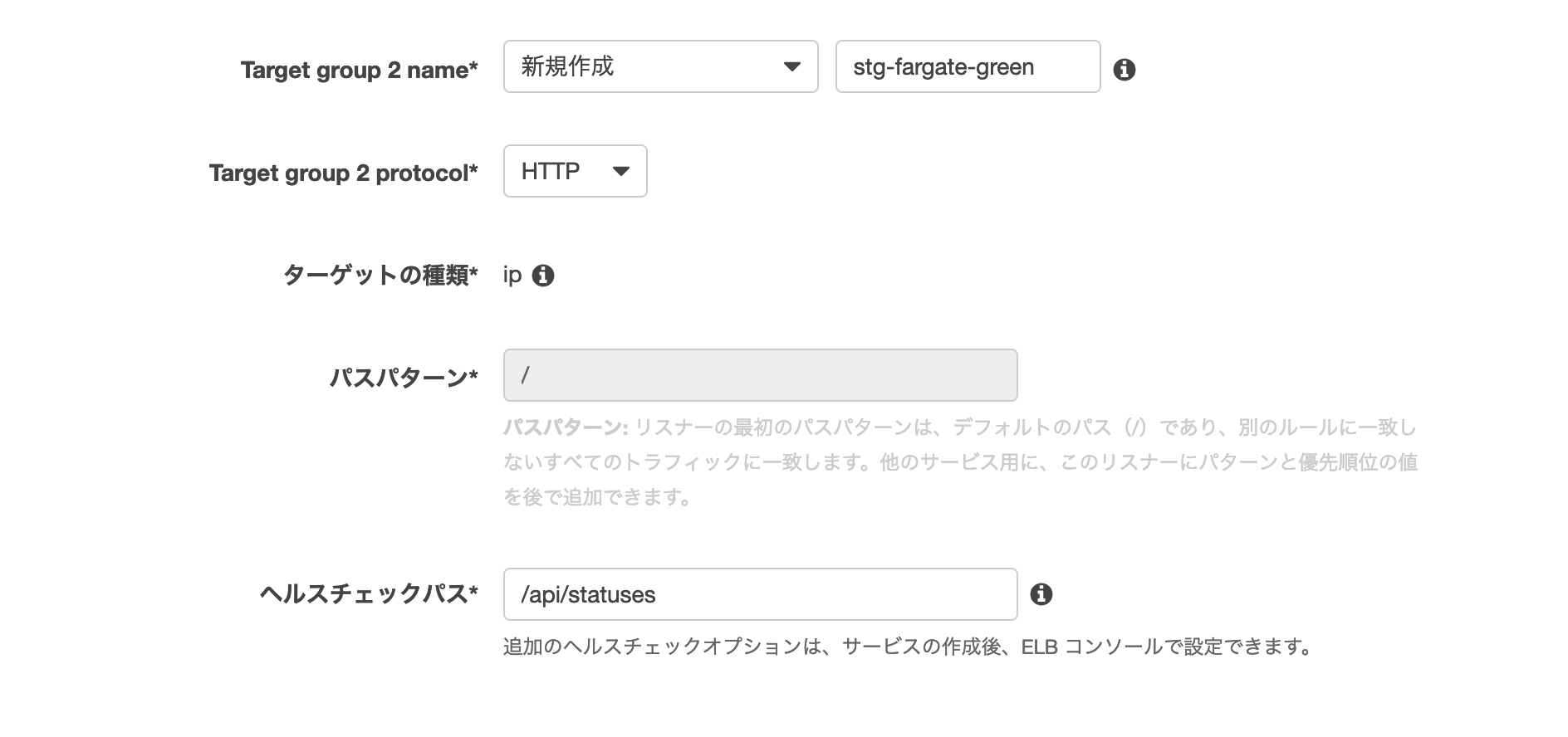Click the Target group 2 protocol label
Screen dimensions: 1568x737
tap(343, 173)
